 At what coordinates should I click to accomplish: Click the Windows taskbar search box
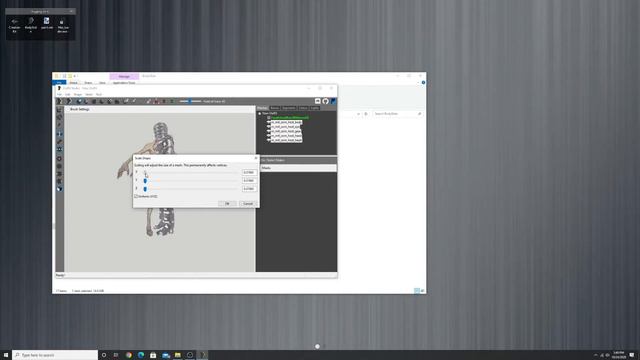point(55,355)
